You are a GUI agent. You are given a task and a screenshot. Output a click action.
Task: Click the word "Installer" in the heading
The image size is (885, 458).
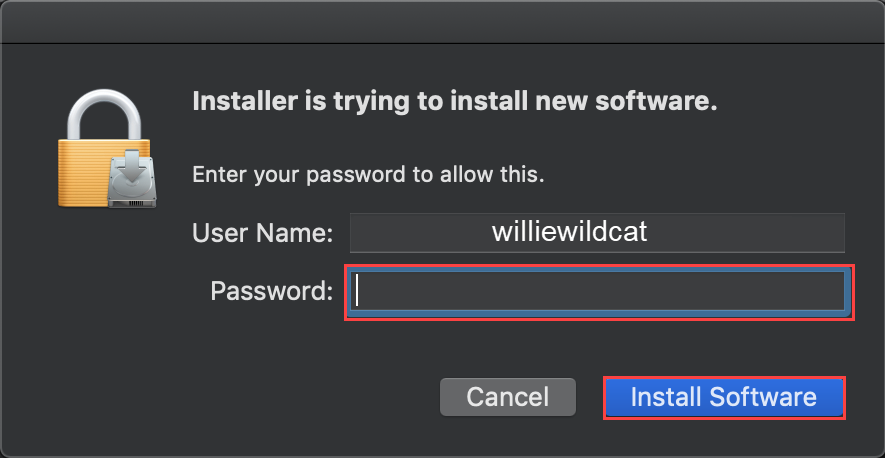[239, 102]
